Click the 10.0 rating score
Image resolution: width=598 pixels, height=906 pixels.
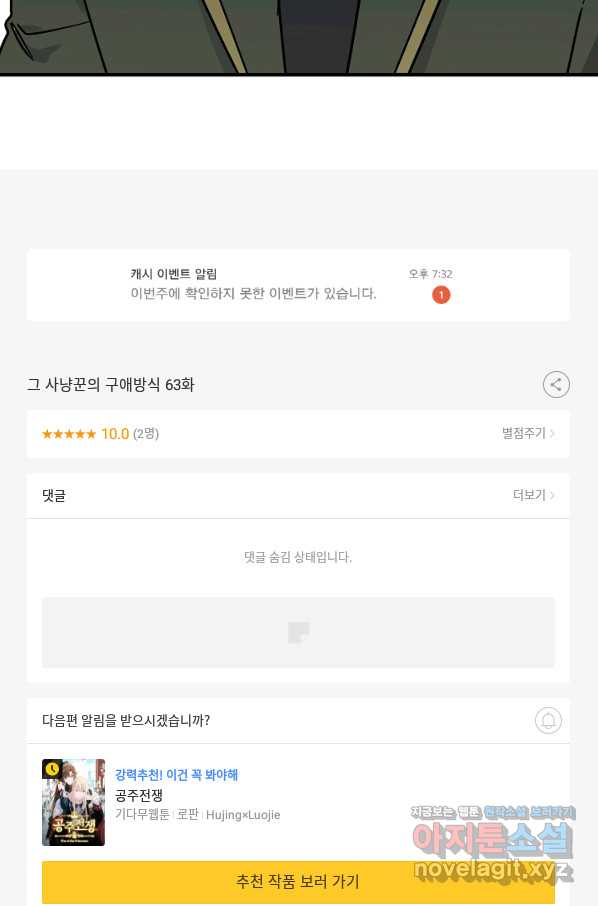click(x=115, y=434)
